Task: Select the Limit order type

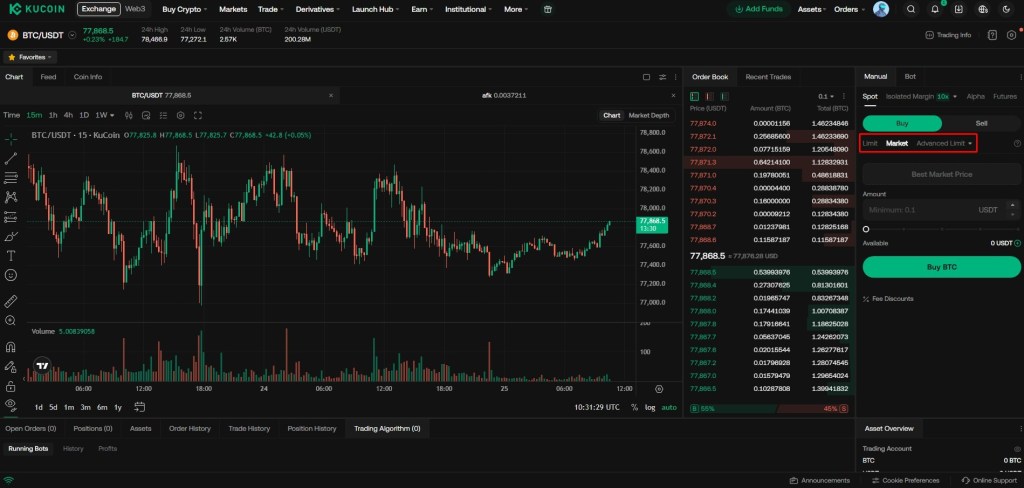Action: coord(870,143)
